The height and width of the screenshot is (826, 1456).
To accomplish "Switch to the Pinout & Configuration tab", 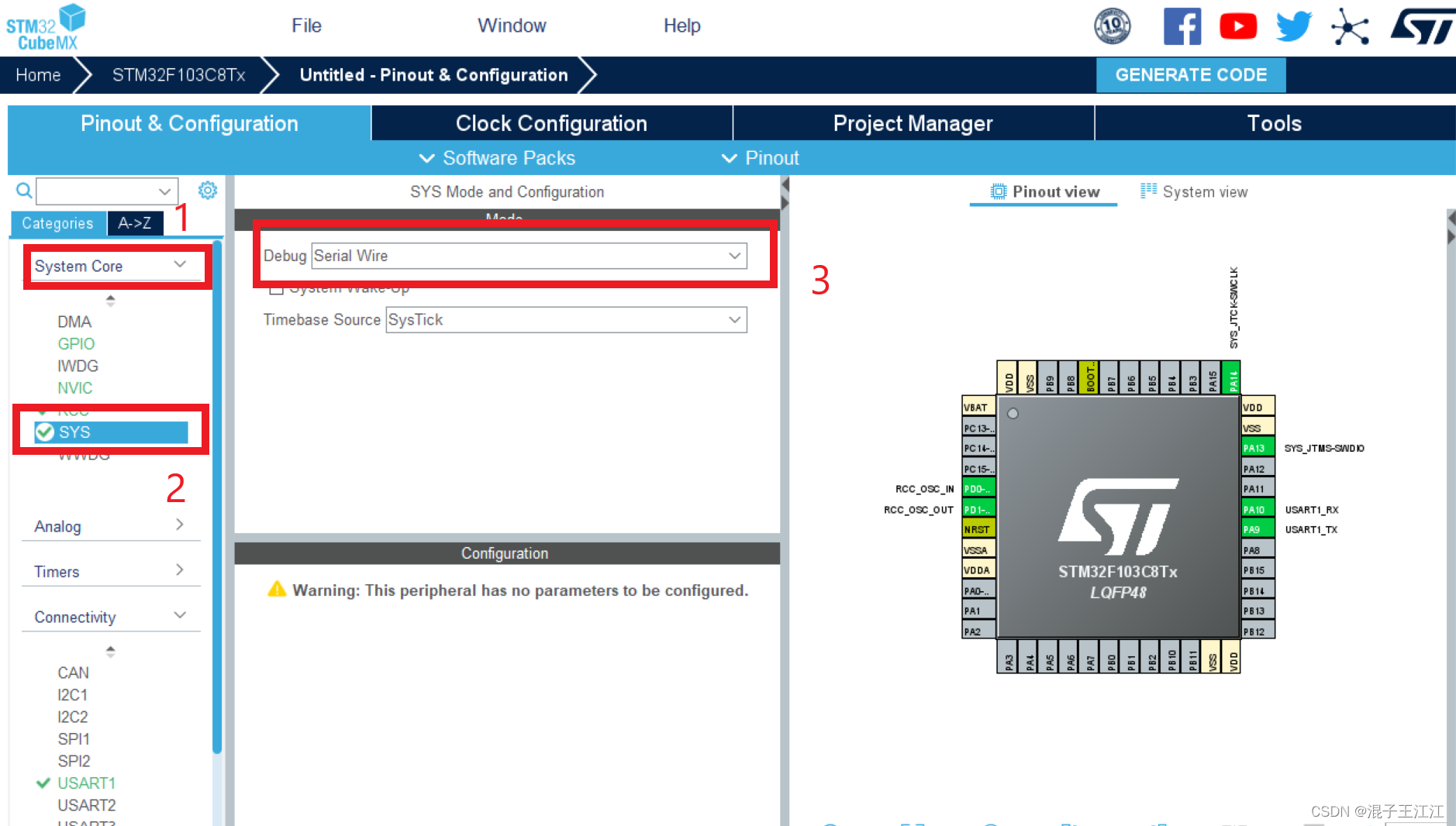I will tap(189, 123).
